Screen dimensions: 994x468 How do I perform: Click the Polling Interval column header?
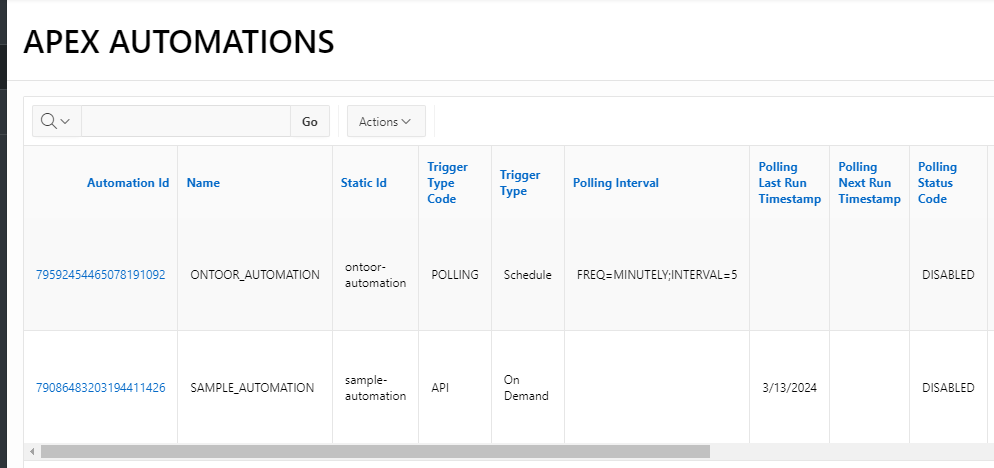[615, 183]
